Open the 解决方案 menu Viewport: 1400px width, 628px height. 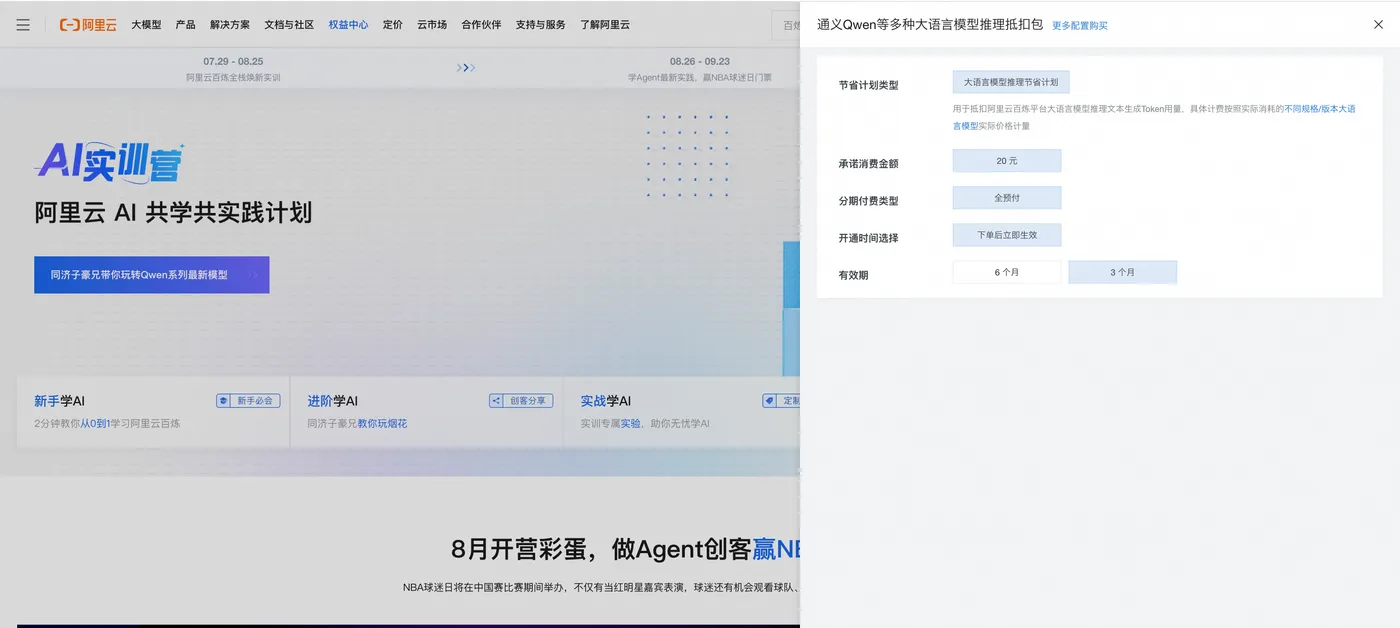[230, 25]
